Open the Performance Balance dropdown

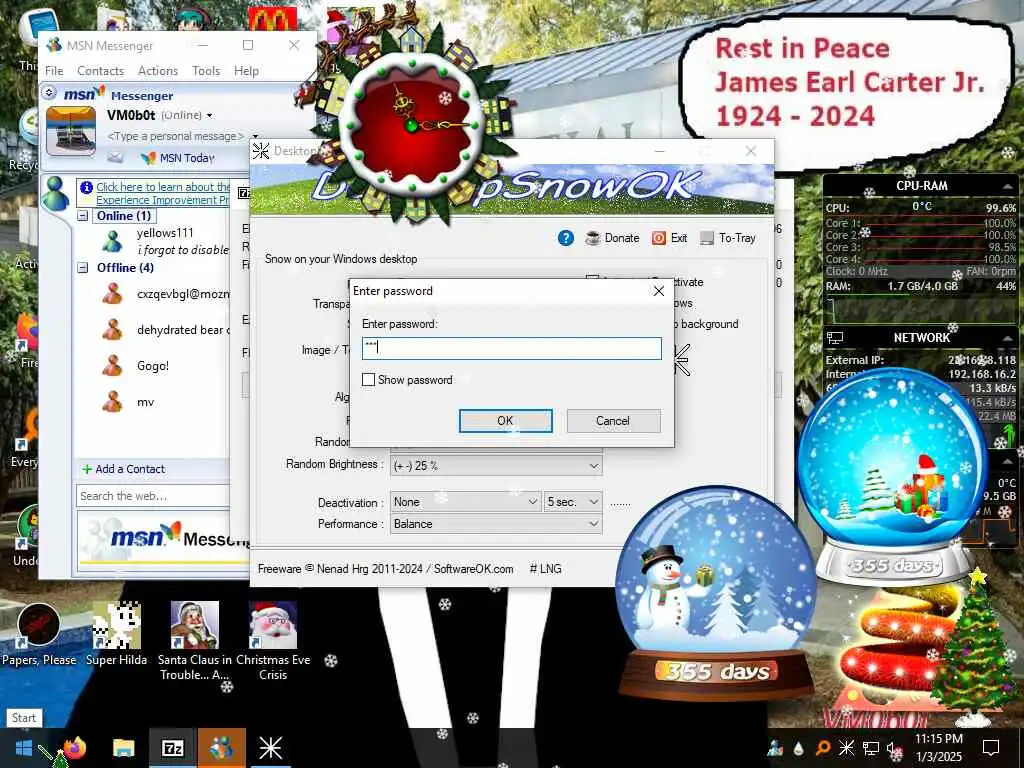click(593, 524)
